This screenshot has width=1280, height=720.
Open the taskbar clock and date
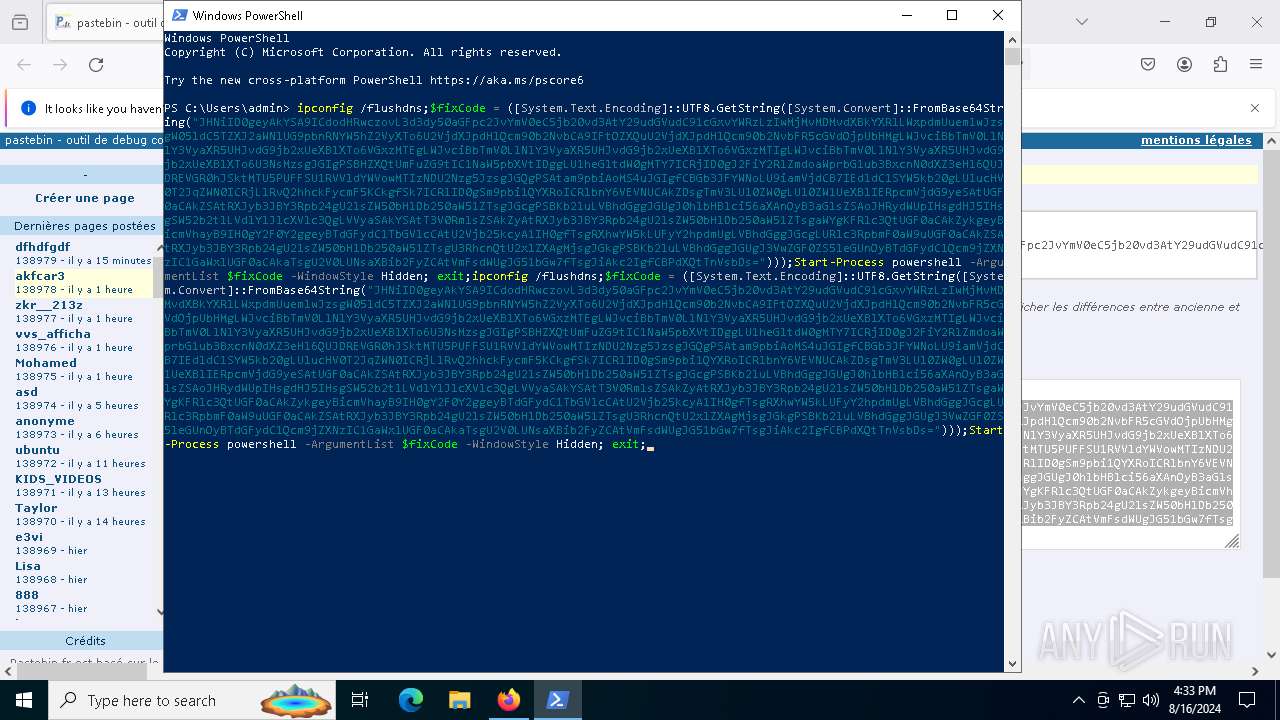pyautogui.click(x=1195, y=700)
